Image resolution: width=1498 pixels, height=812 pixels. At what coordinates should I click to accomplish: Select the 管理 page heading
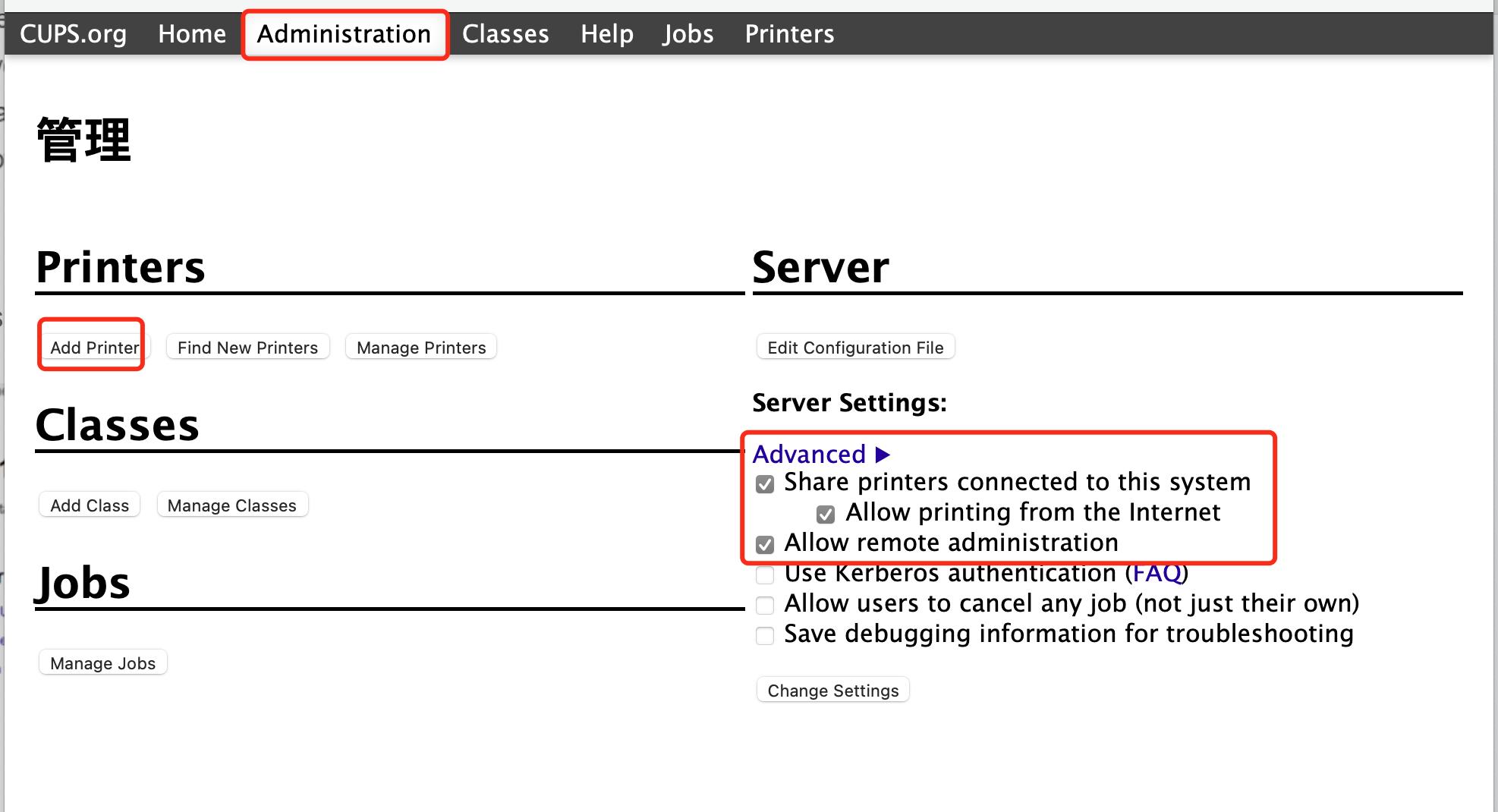(83, 140)
